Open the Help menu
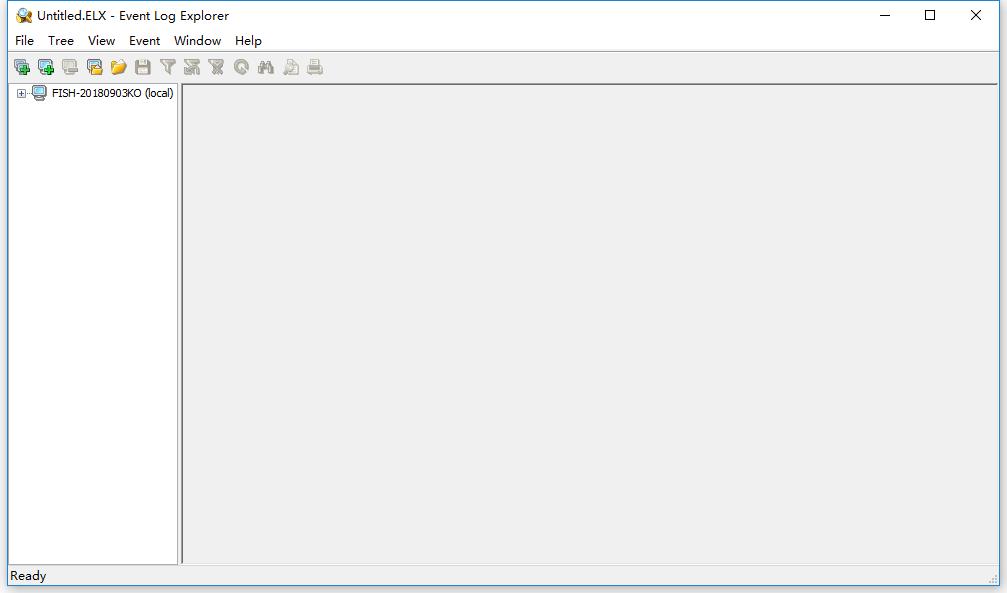The width and height of the screenshot is (1007, 593). (x=248, y=40)
